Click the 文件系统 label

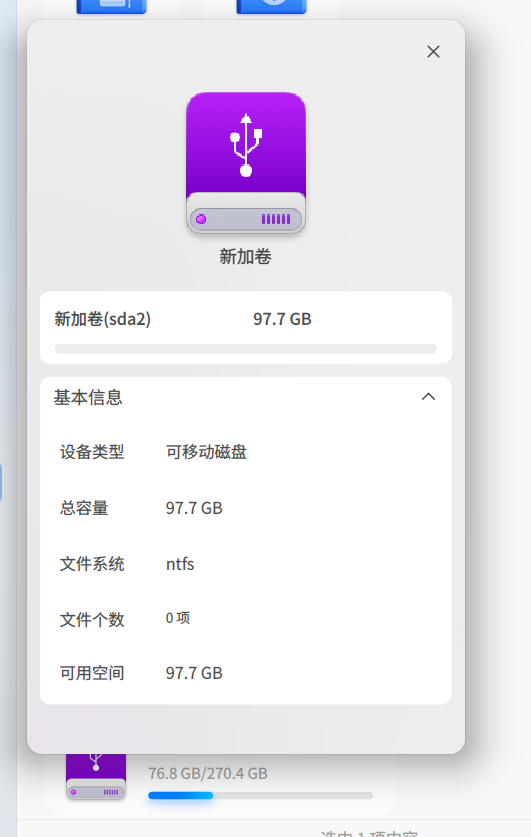92,564
